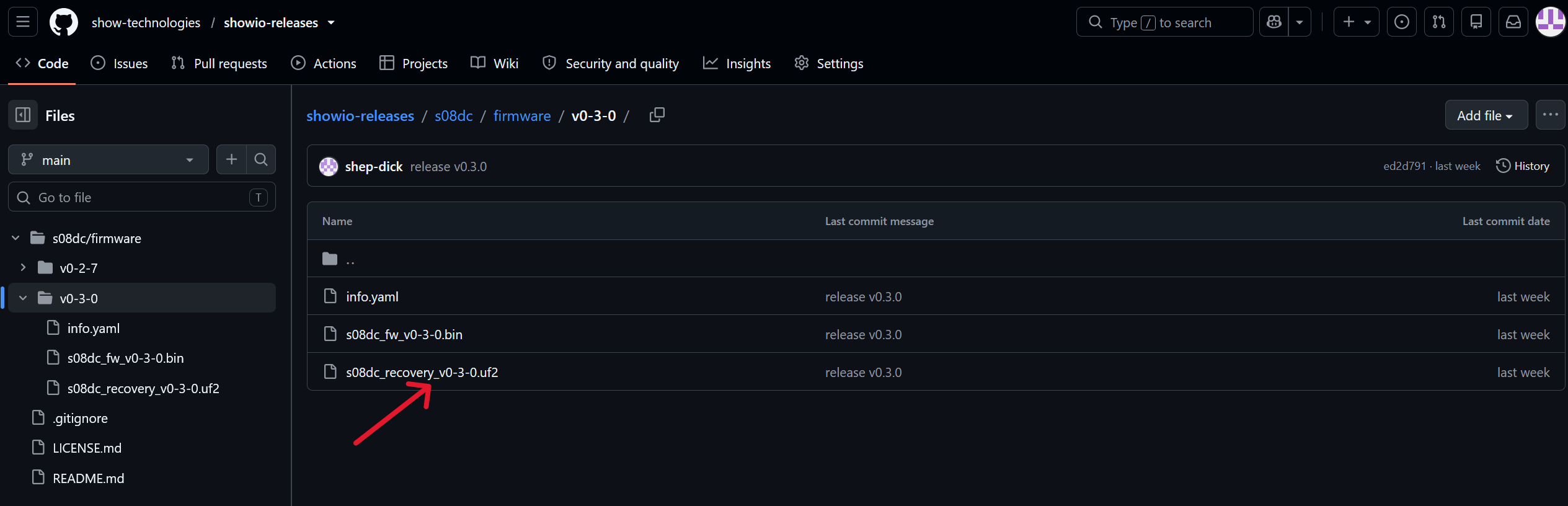
Task: Switch to the Code tab
Action: 42,63
